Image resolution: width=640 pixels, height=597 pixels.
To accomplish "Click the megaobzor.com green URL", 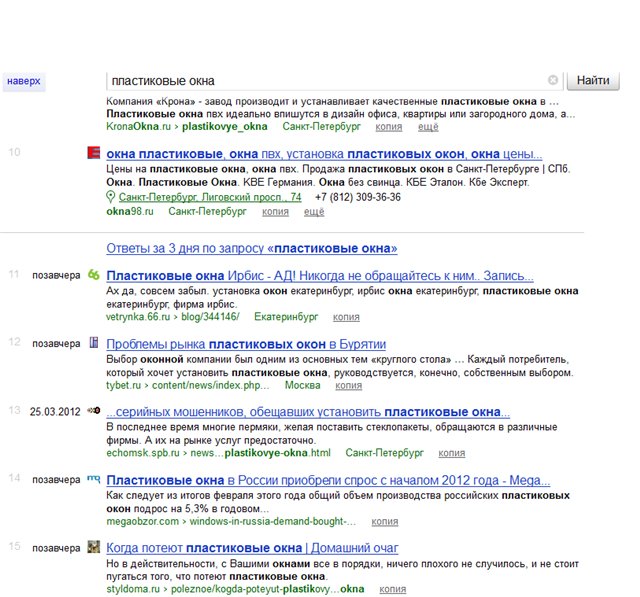I will [x=142, y=522].
